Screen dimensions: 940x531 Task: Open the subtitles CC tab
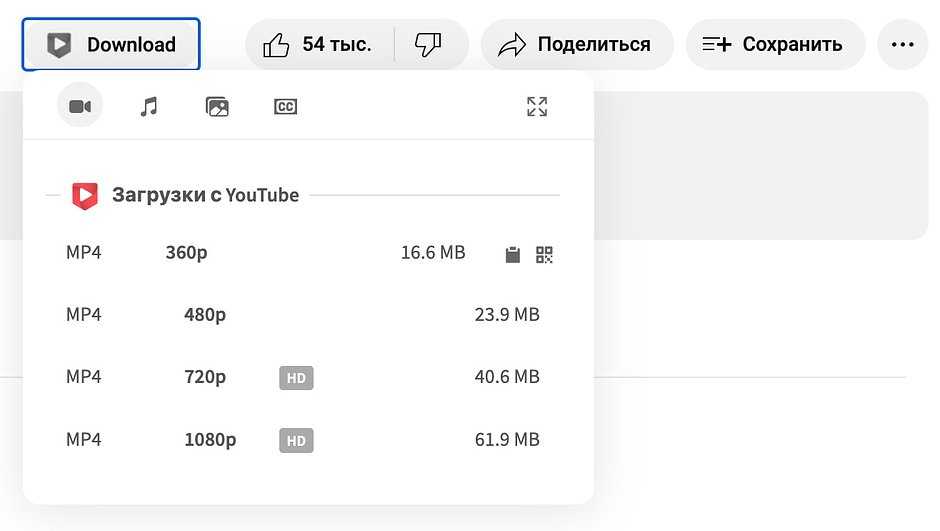(x=286, y=106)
